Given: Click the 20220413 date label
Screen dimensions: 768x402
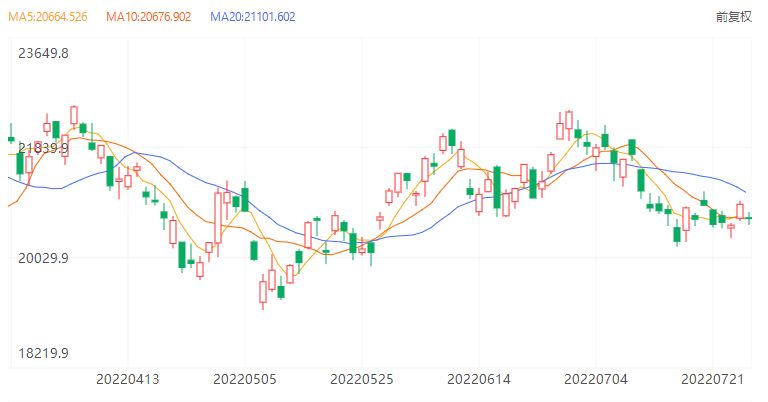Looking at the screenshot, I should pyautogui.click(x=127, y=380).
